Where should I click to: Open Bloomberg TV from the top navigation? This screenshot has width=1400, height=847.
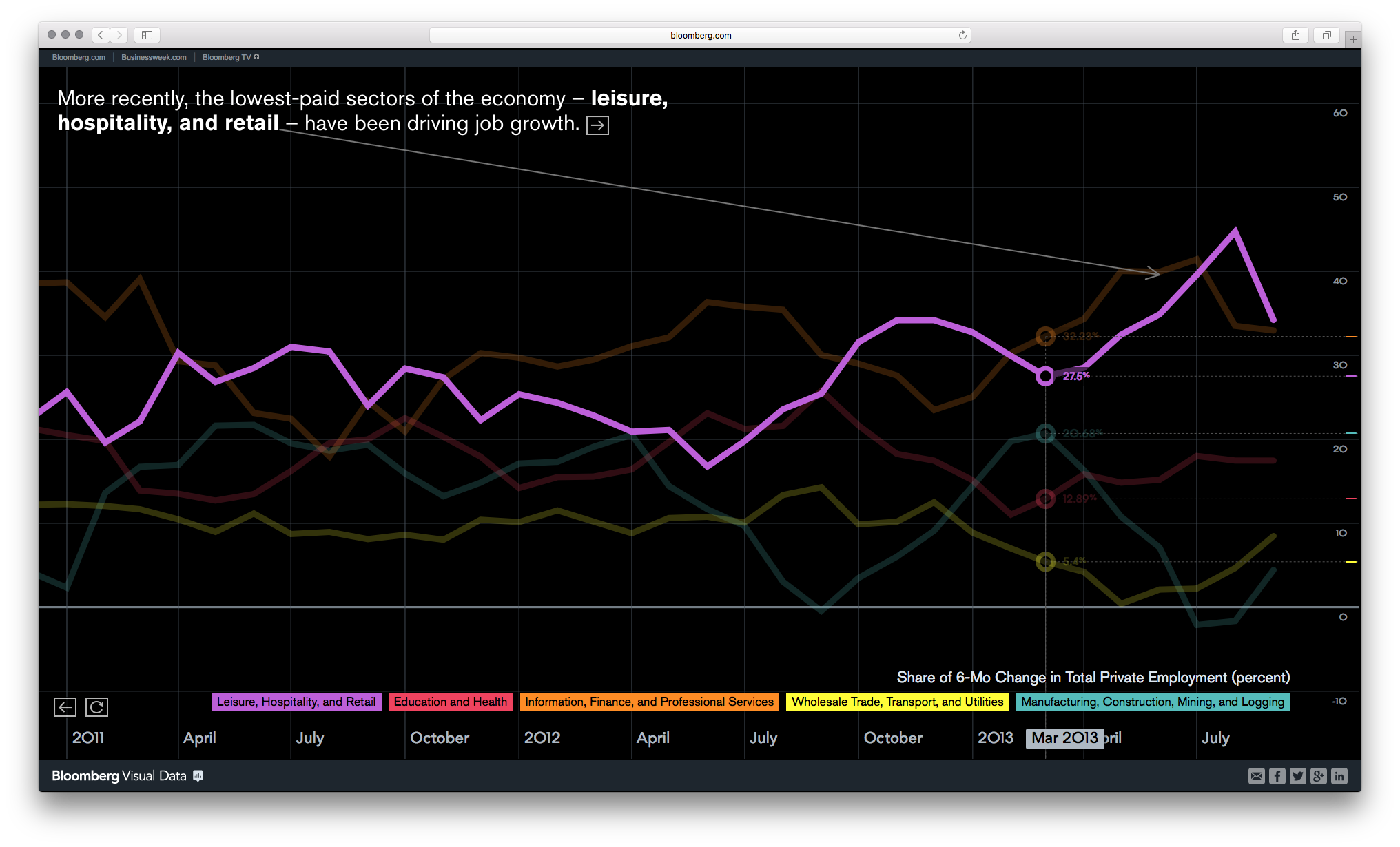pos(227,57)
